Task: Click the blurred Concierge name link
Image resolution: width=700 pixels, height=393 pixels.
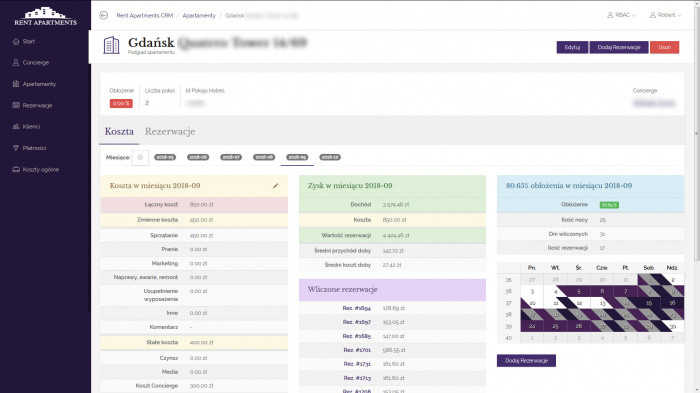Action: (654, 103)
